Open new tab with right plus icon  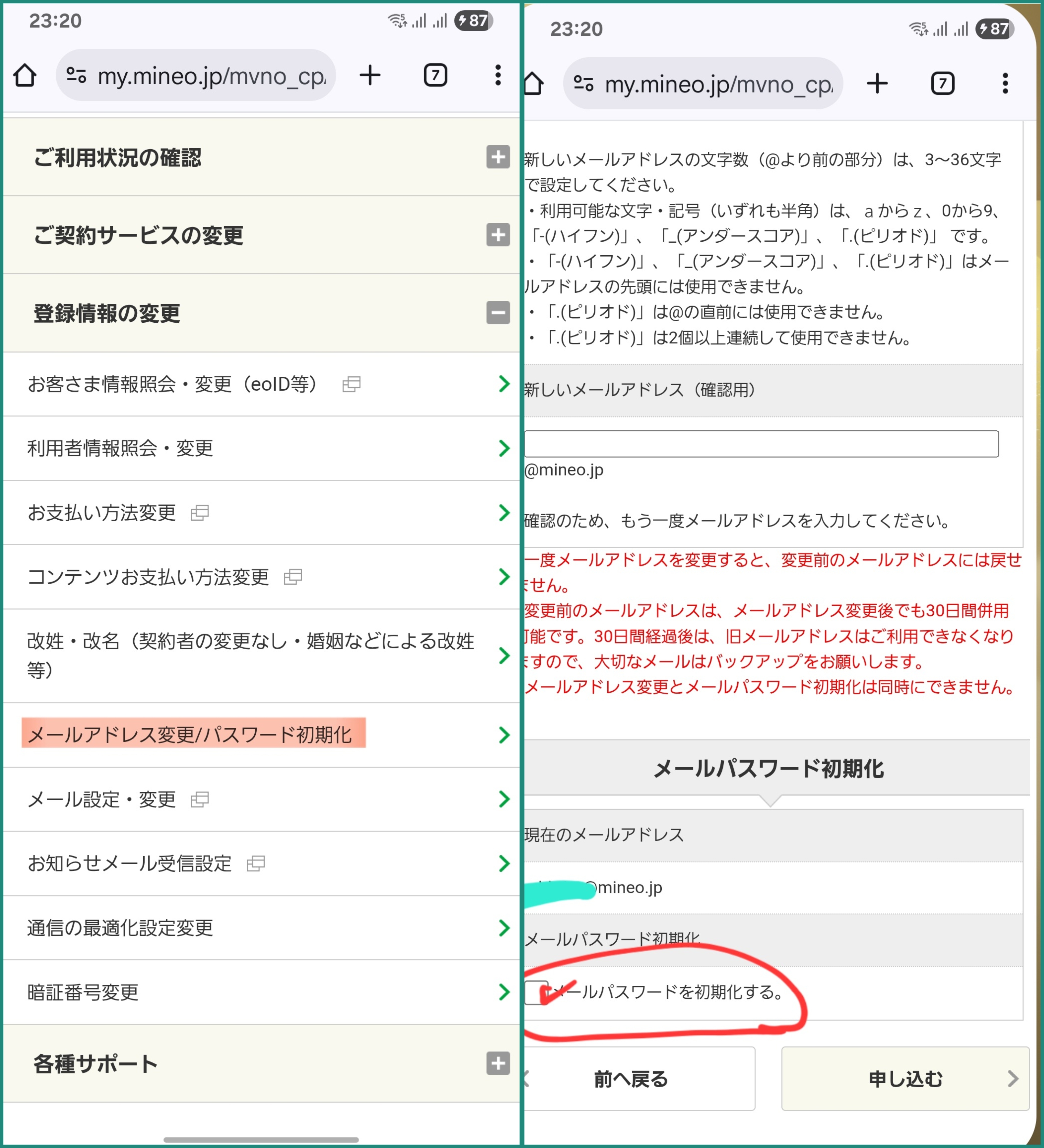(877, 84)
